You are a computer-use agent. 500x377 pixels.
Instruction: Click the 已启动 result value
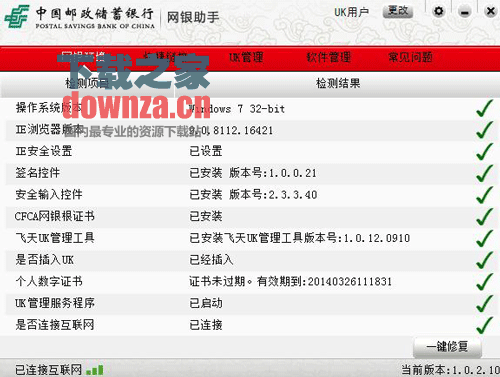(206, 303)
